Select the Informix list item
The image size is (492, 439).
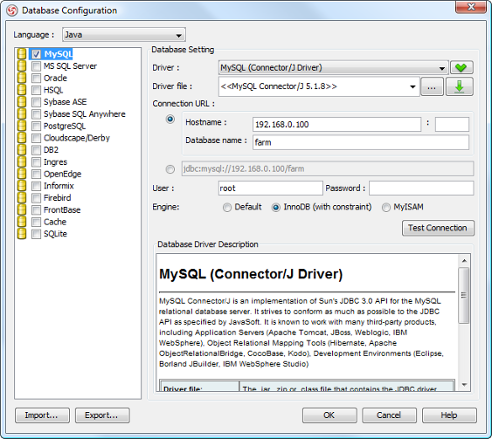point(59,186)
